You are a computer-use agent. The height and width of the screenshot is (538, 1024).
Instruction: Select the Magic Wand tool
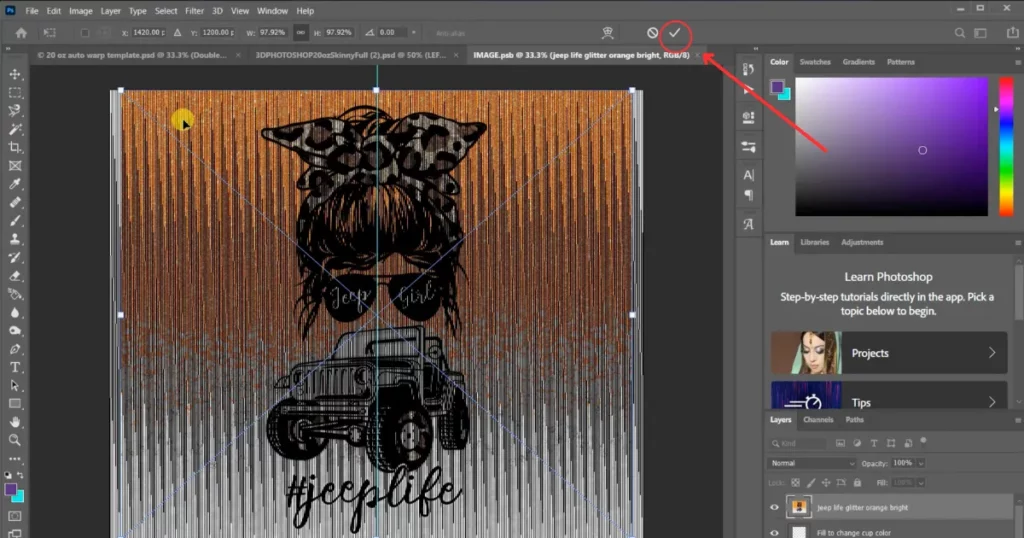tap(15, 129)
